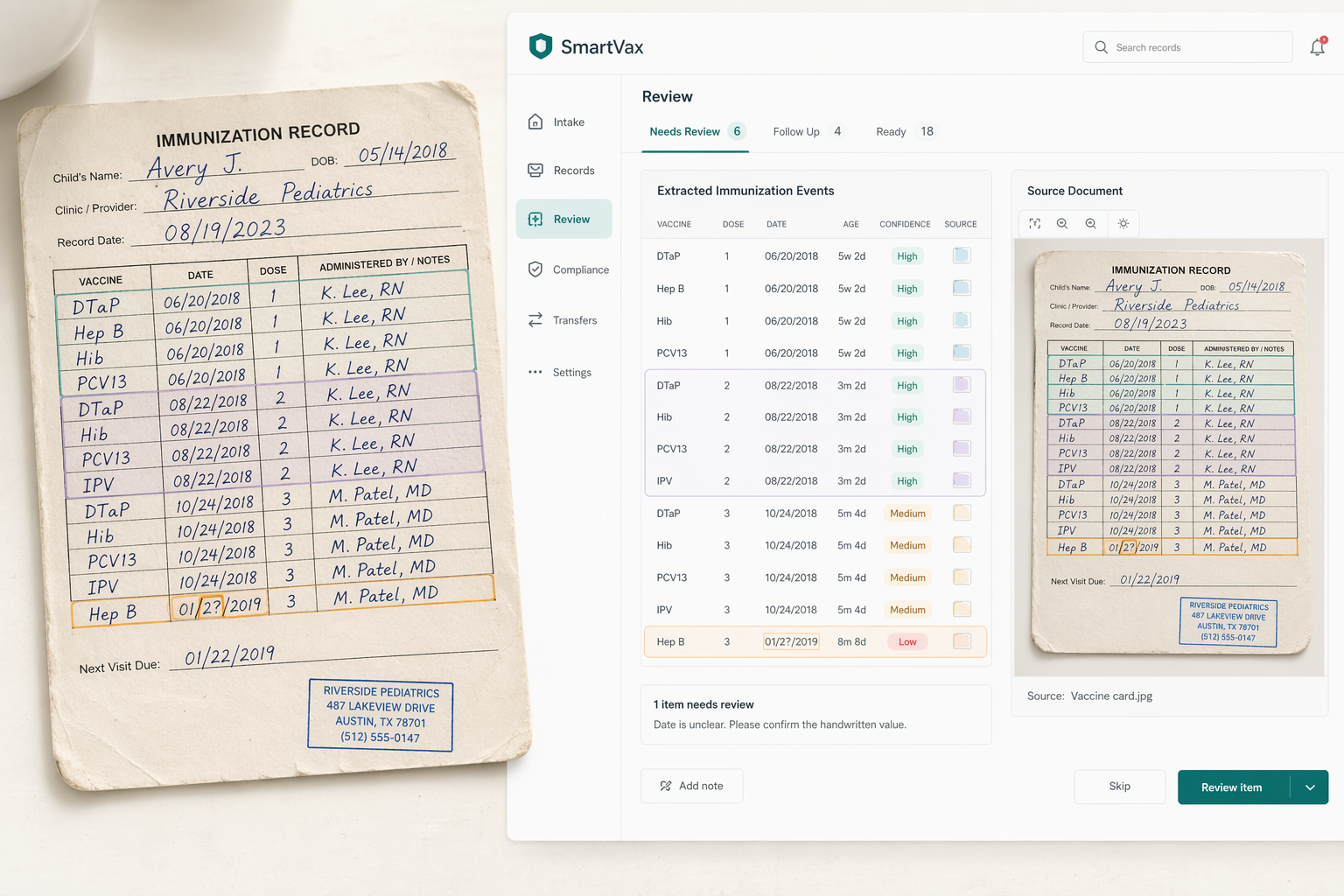Click the unclear date 01/2?/2019 field
This screenshot has height=896, width=1344.
click(x=790, y=641)
